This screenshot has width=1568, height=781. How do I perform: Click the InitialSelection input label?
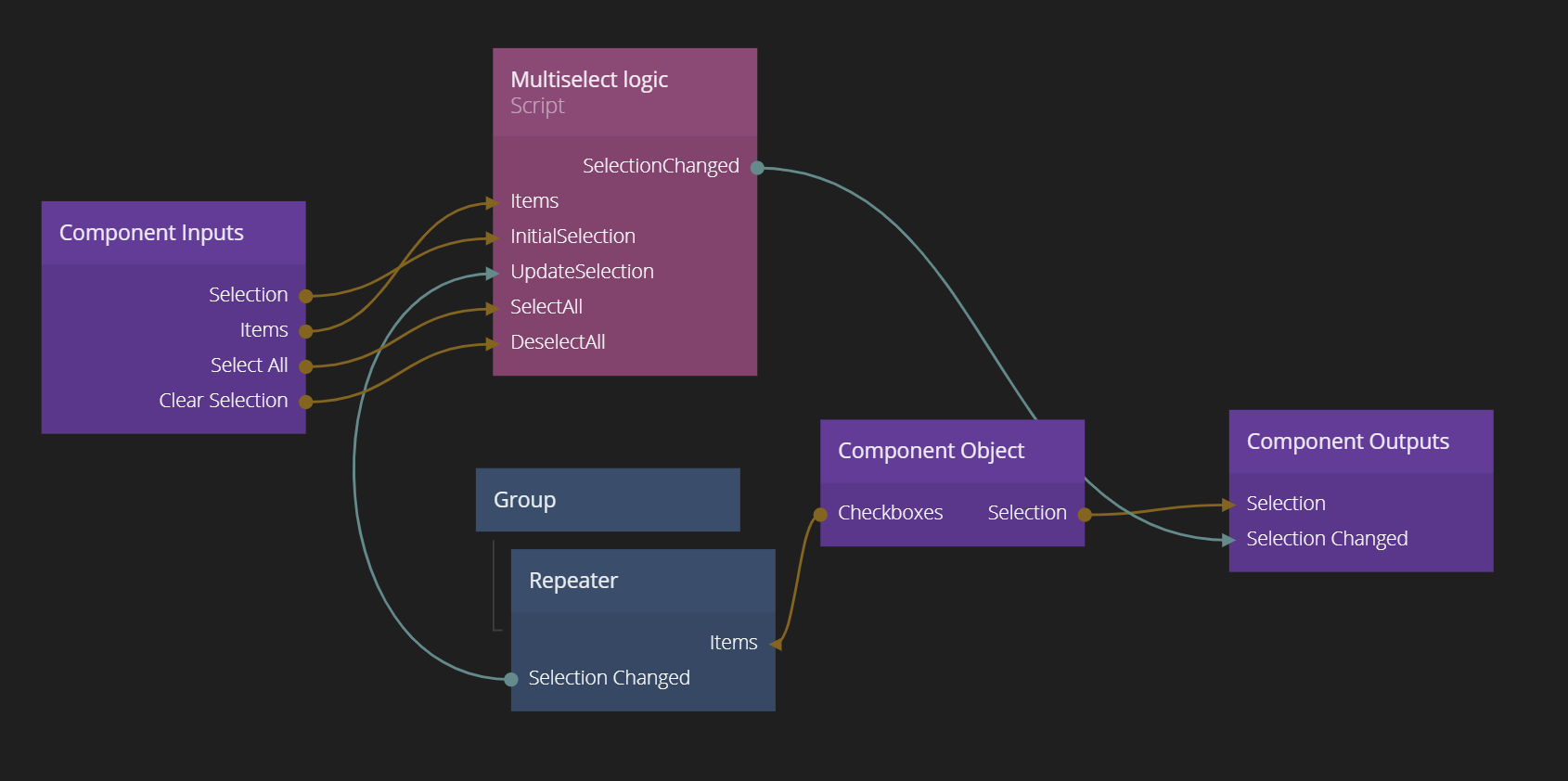(572, 237)
